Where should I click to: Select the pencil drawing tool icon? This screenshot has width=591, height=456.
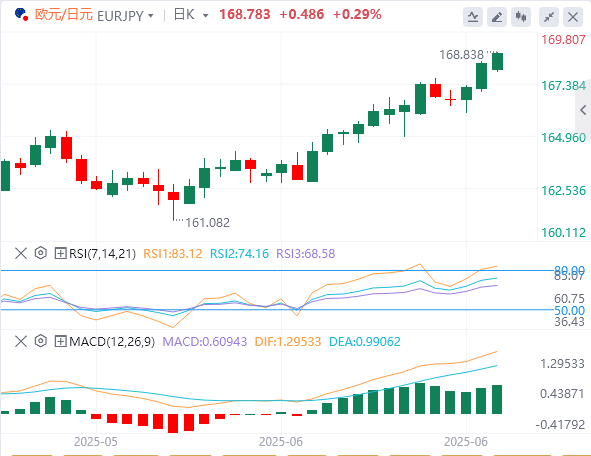(497, 17)
